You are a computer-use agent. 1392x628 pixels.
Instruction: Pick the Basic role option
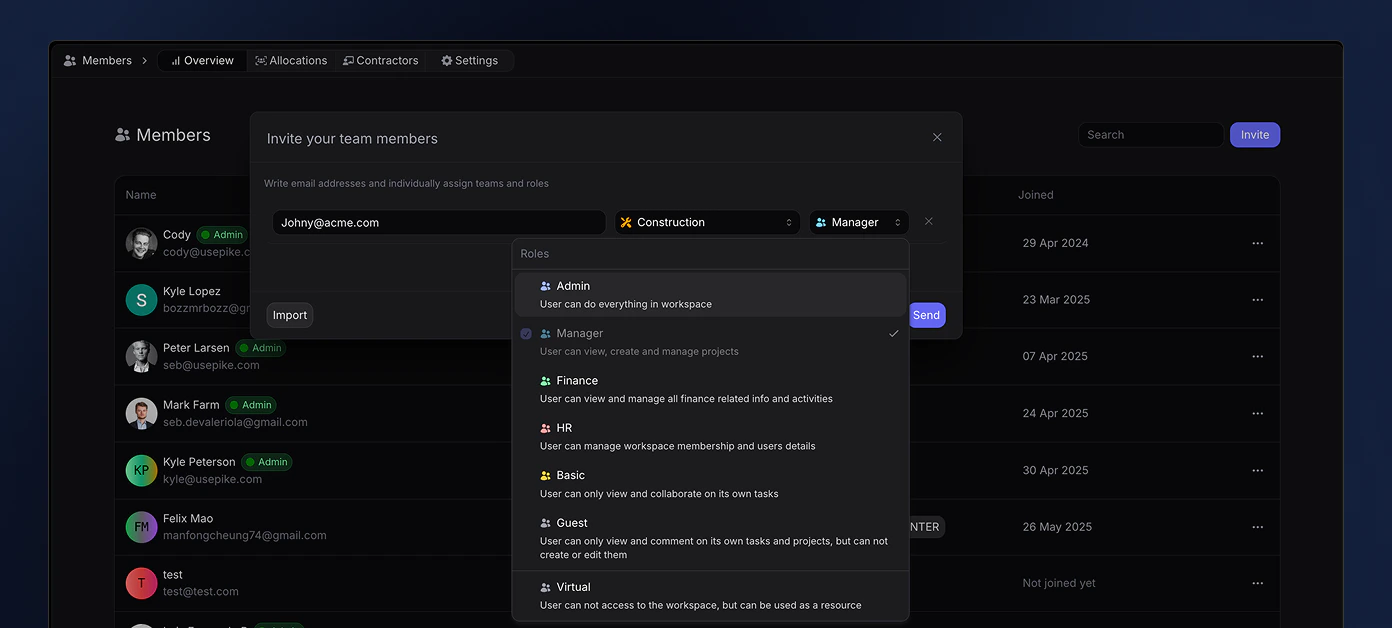coord(711,484)
